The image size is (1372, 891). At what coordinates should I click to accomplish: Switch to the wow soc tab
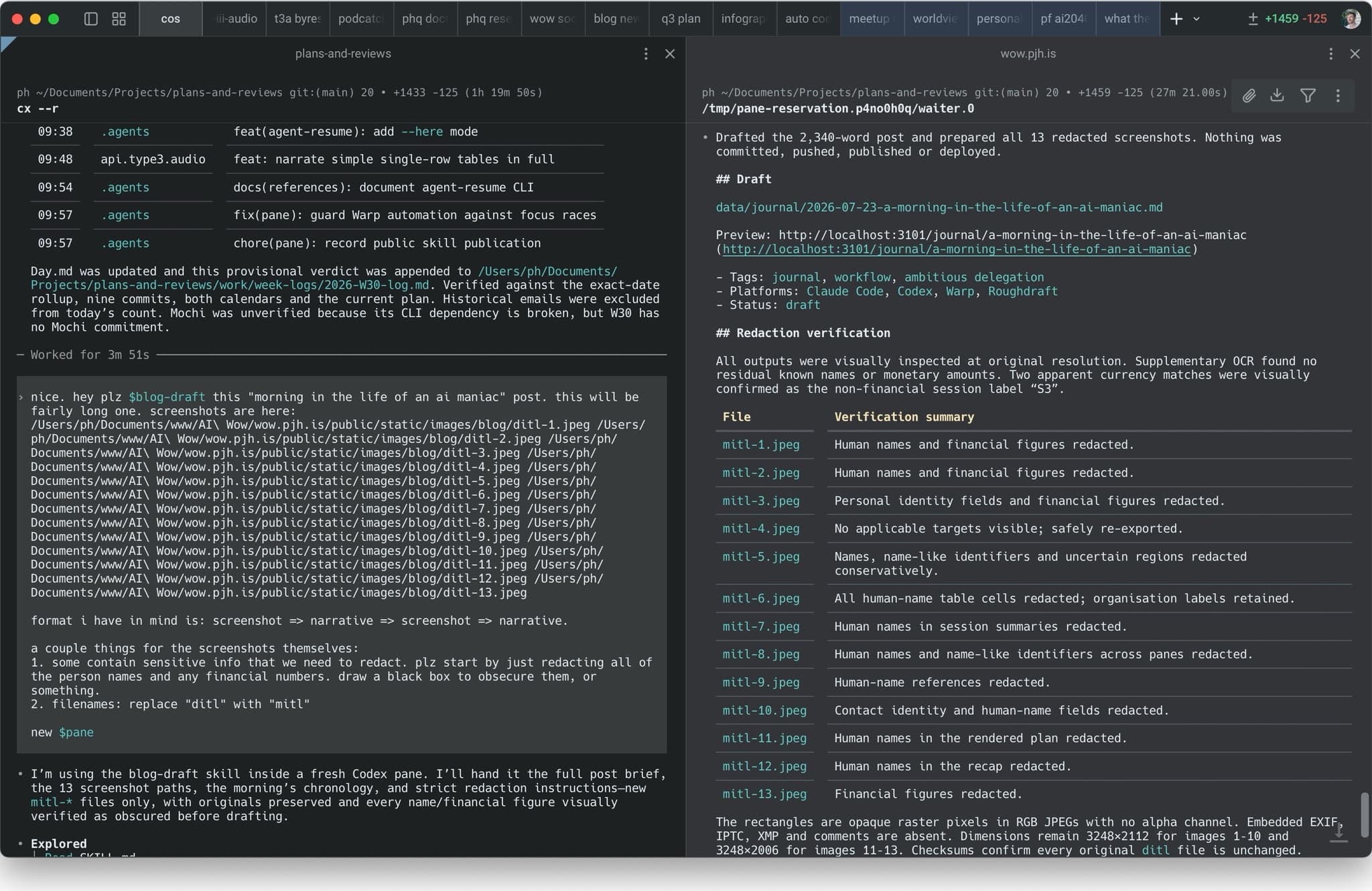(552, 19)
